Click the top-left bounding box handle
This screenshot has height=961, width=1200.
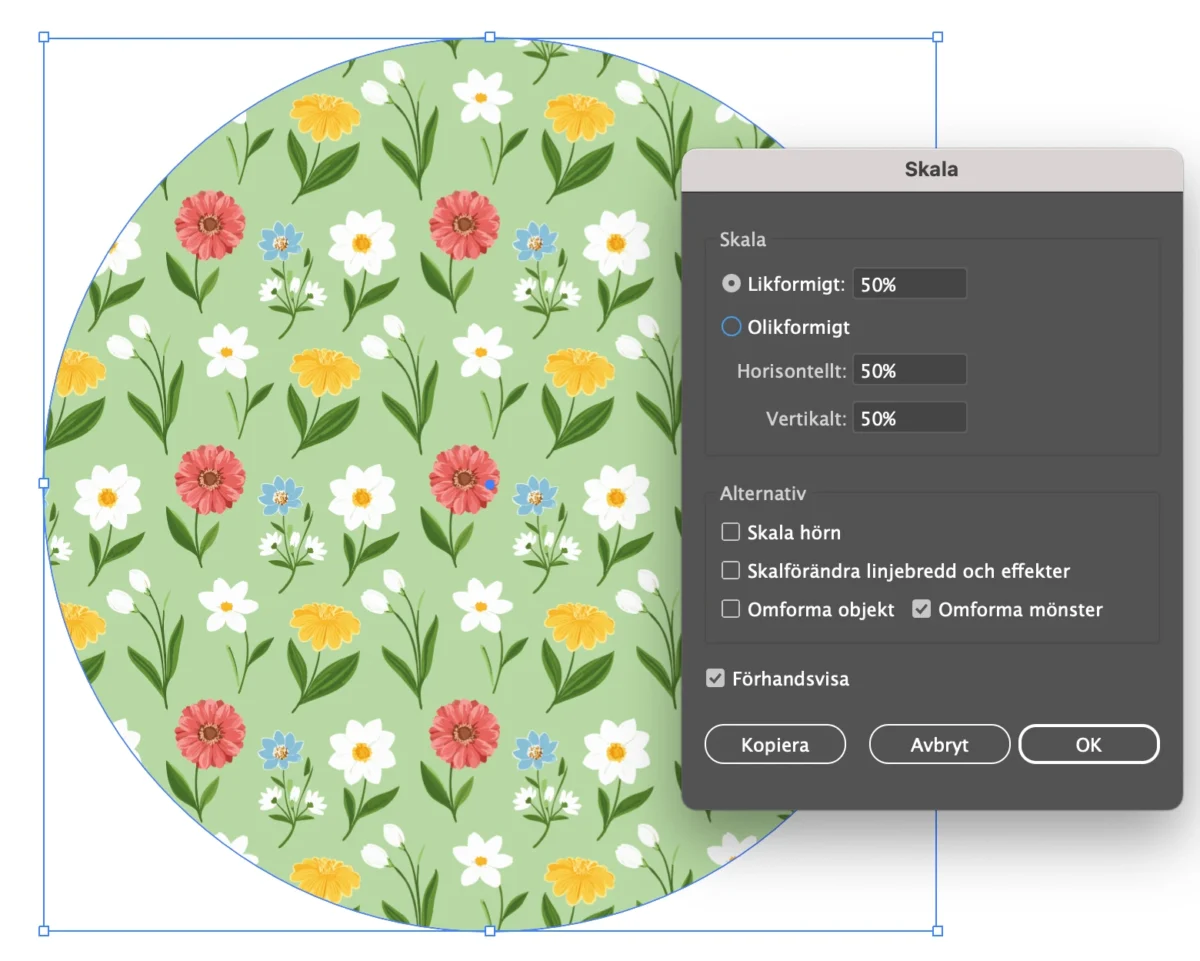click(x=44, y=37)
